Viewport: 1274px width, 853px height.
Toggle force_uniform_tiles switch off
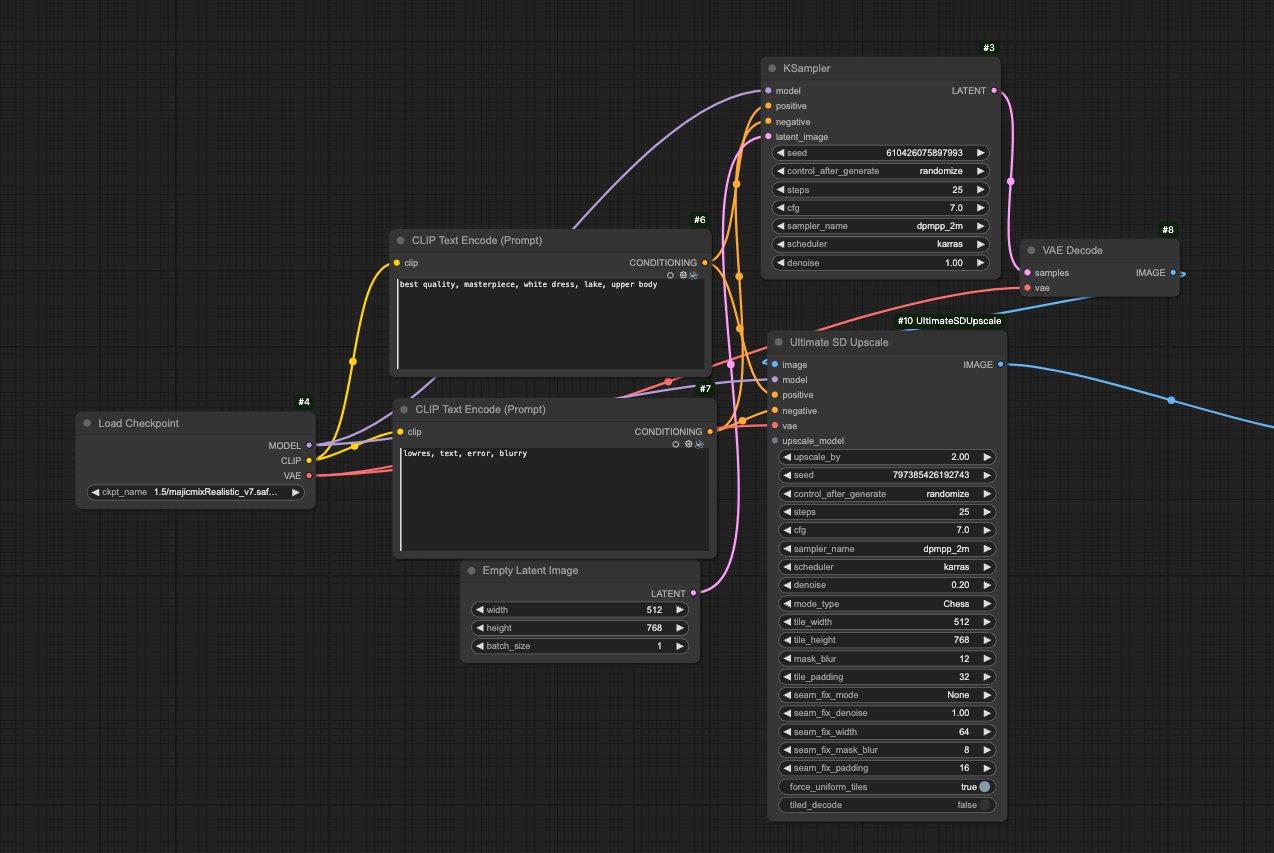(984, 787)
